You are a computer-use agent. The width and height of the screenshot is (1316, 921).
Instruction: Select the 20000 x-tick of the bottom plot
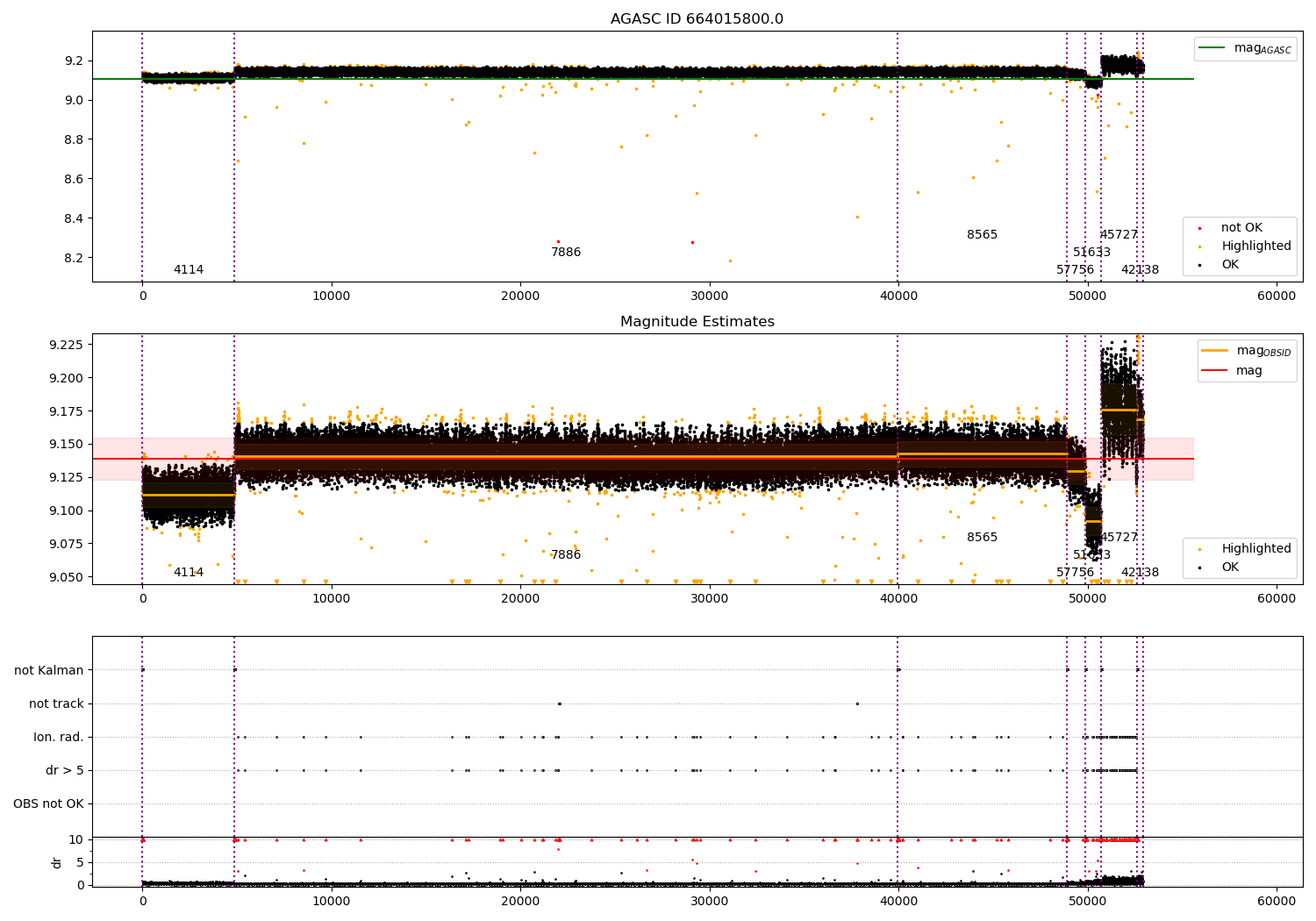click(520, 902)
